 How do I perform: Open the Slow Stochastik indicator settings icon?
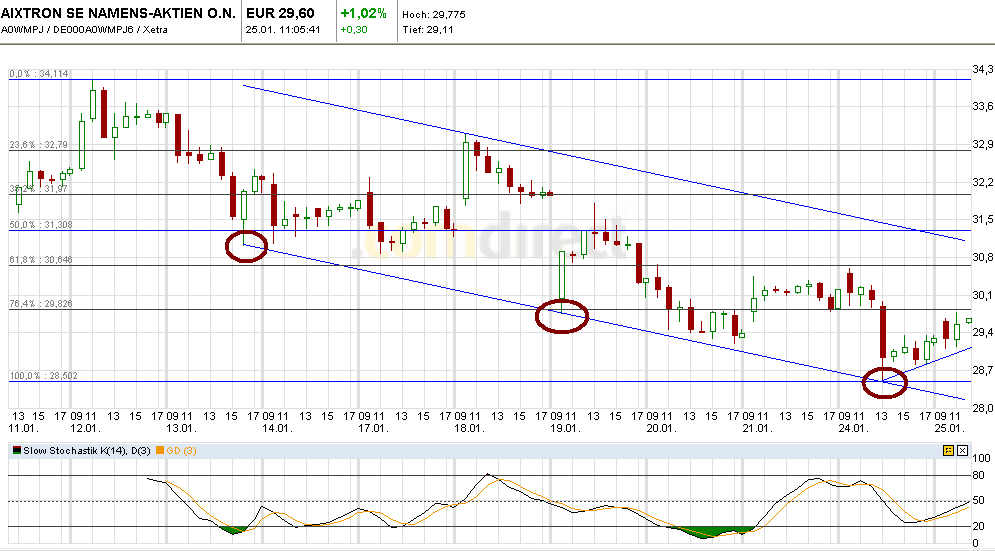pyautogui.click(x=948, y=451)
